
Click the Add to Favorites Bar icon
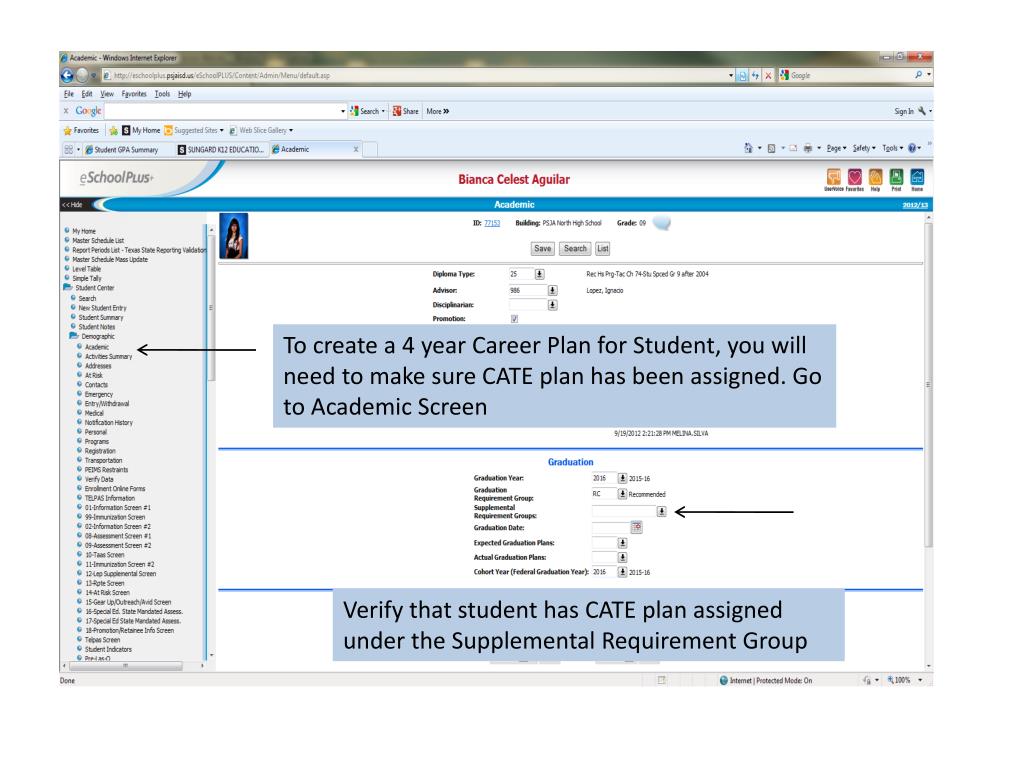click(113, 131)
